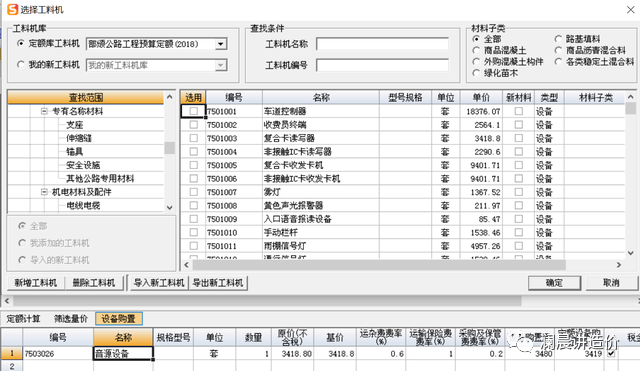The height and width of the screenshot is (371, 640).
Task: Open the 我的新工料机库 dropdown
Action: coord(221,65)
